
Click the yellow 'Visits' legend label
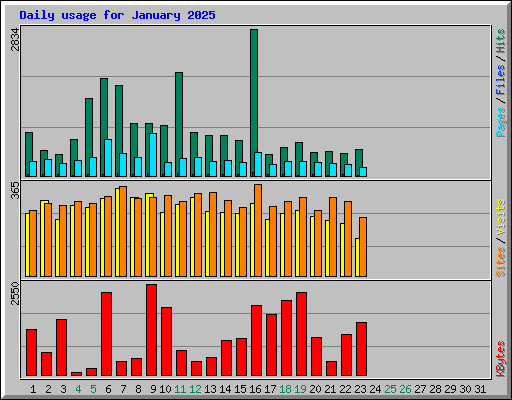click(500, 218)
